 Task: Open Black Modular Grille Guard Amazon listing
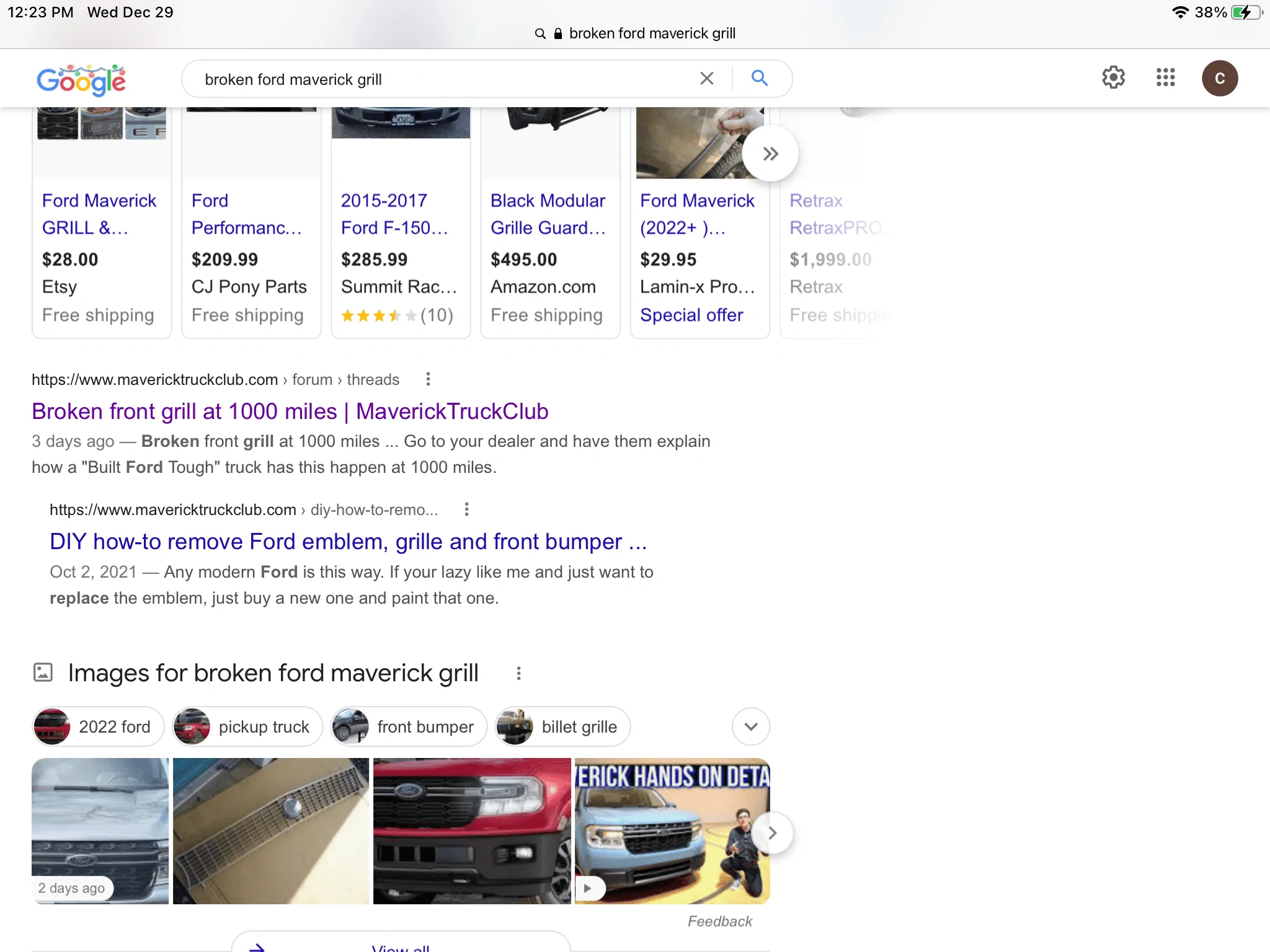coord(549,214)
